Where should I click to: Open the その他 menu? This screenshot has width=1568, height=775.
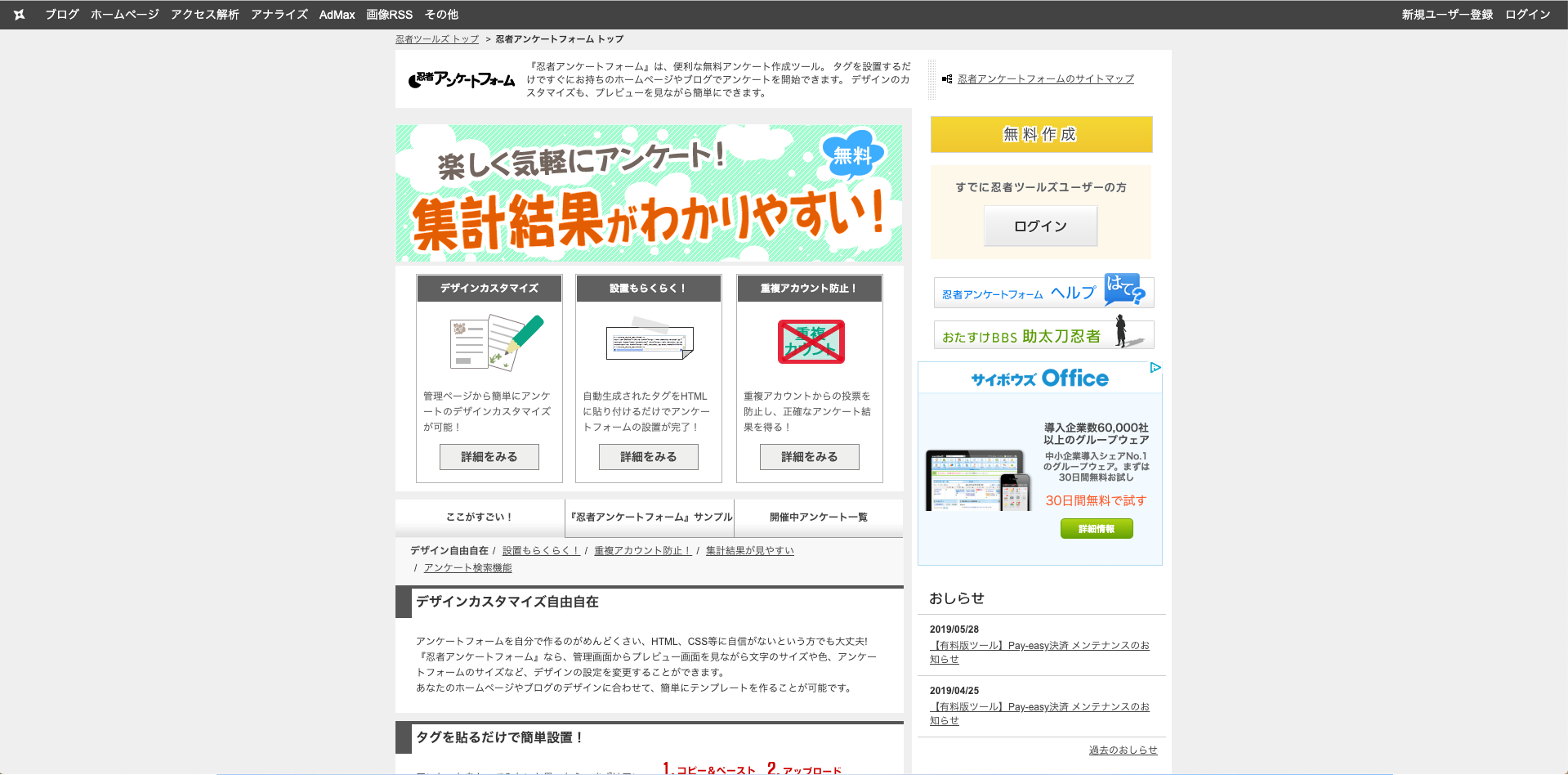441,14
